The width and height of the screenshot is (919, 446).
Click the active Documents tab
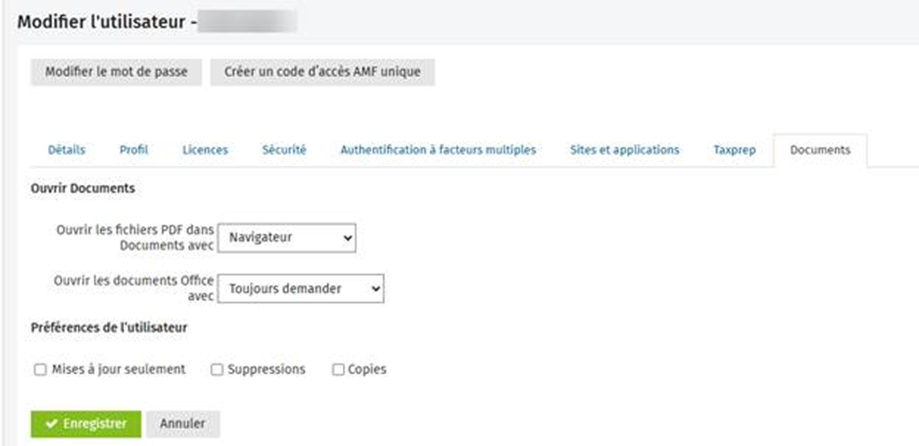(x=820, y=150)
